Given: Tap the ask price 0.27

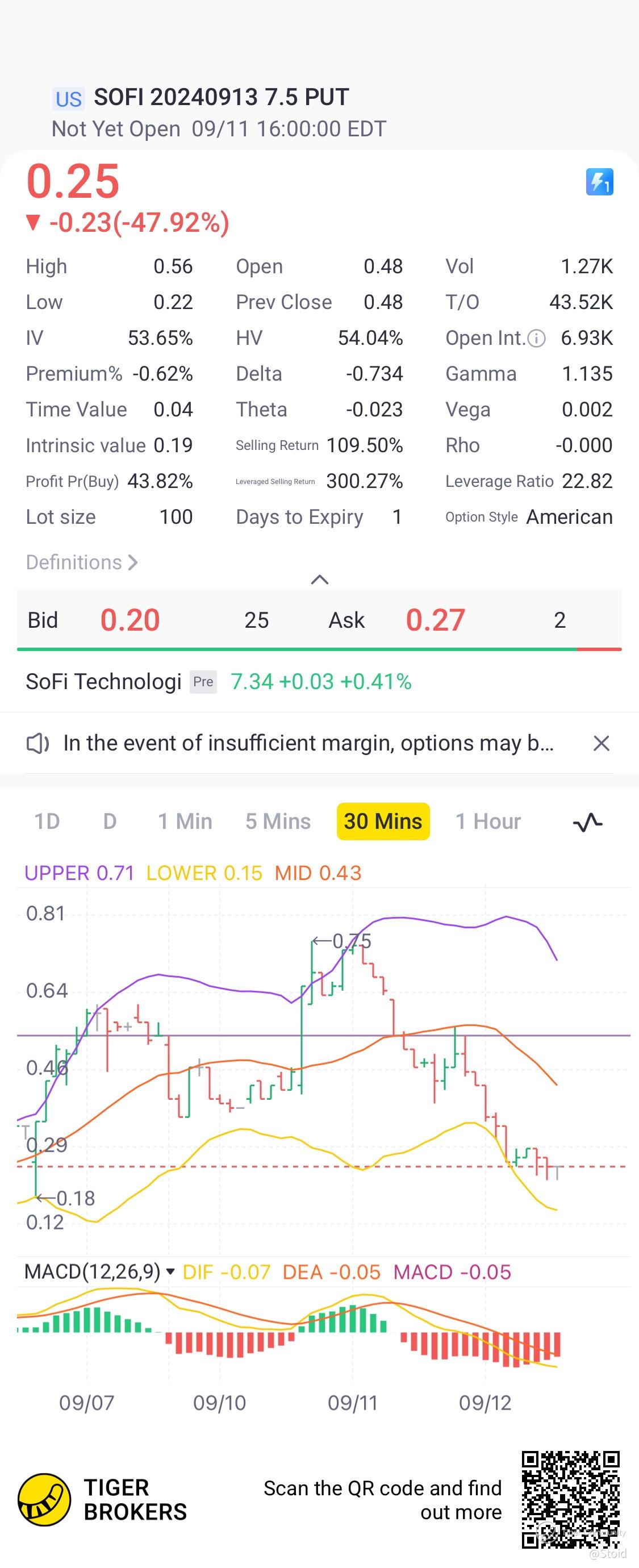Looking at the screenshot, I should pyautogui.click(x=435, y=620).
